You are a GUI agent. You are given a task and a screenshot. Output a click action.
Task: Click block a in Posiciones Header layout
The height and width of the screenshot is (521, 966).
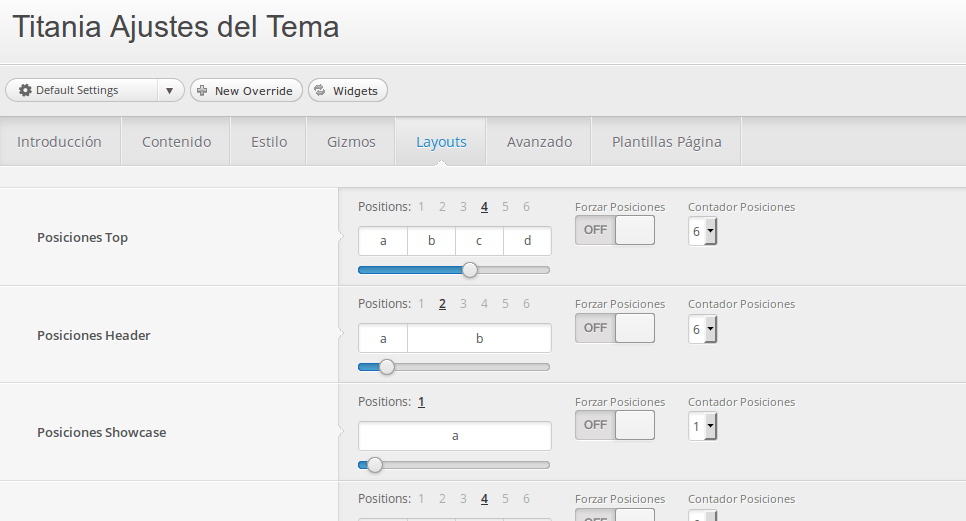(x=383, y=338)
